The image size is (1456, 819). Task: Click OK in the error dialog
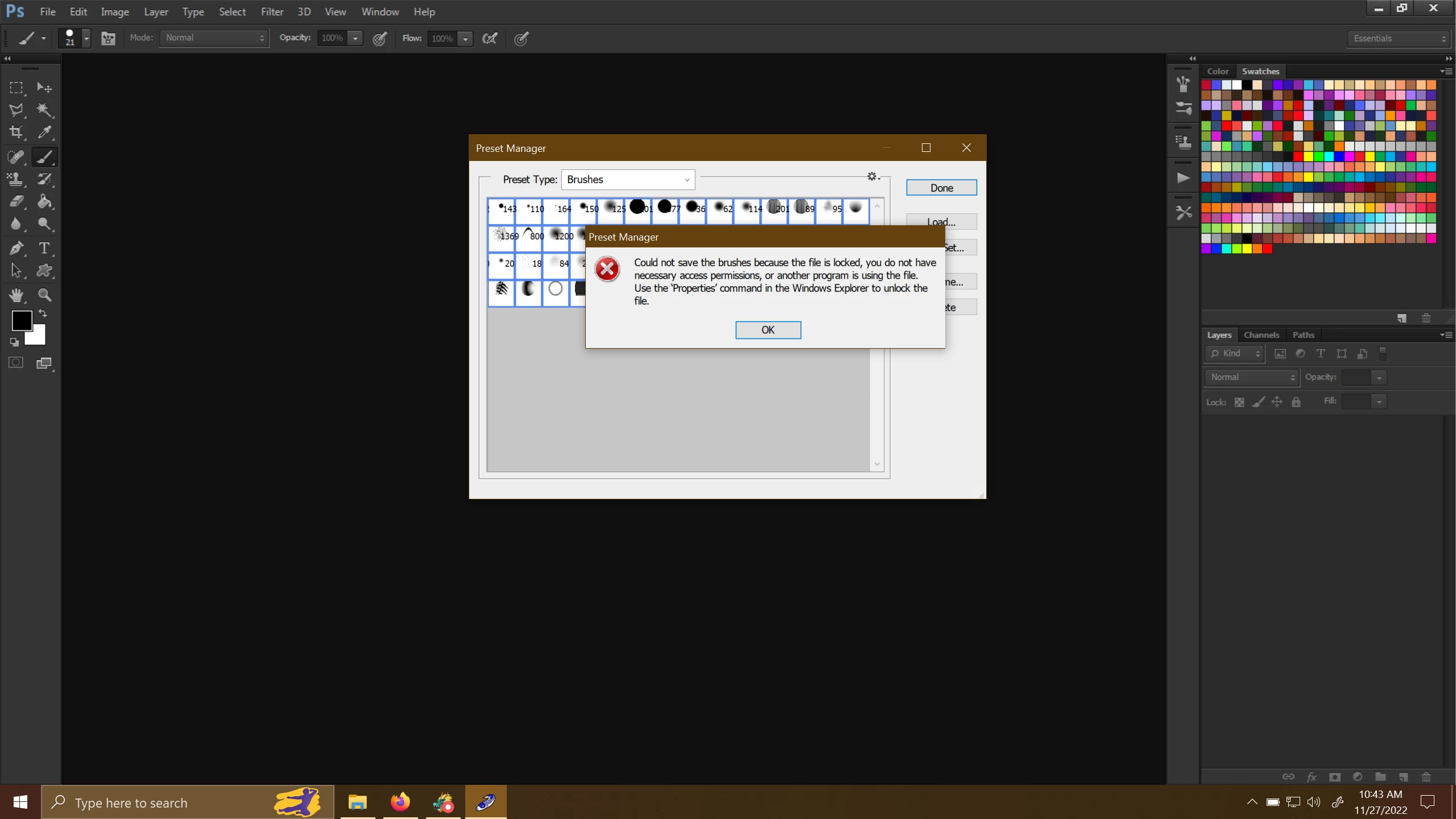point(768,330)
